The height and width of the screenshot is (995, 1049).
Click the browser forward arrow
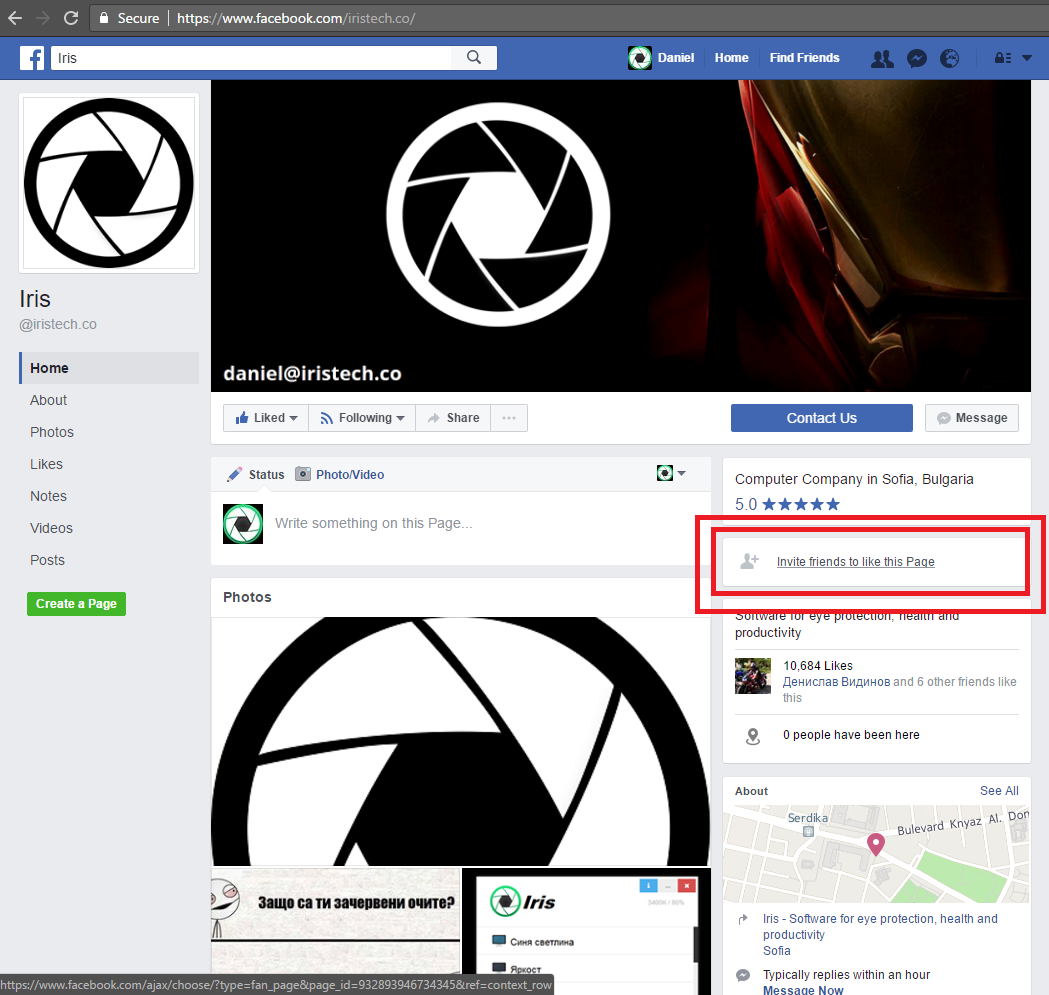pos(43,18)
